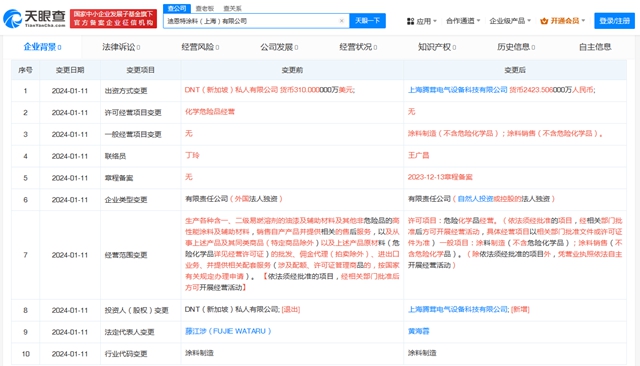Click 涂料制造 in the 变更前 column, row 10

click(x=199, y=353)
